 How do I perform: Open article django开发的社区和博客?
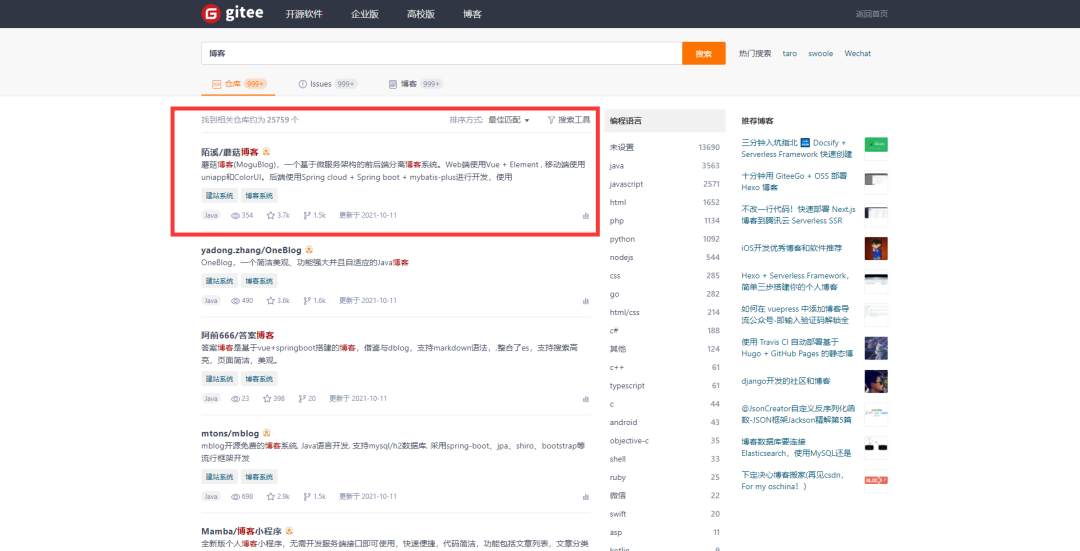tap(786, 381)
